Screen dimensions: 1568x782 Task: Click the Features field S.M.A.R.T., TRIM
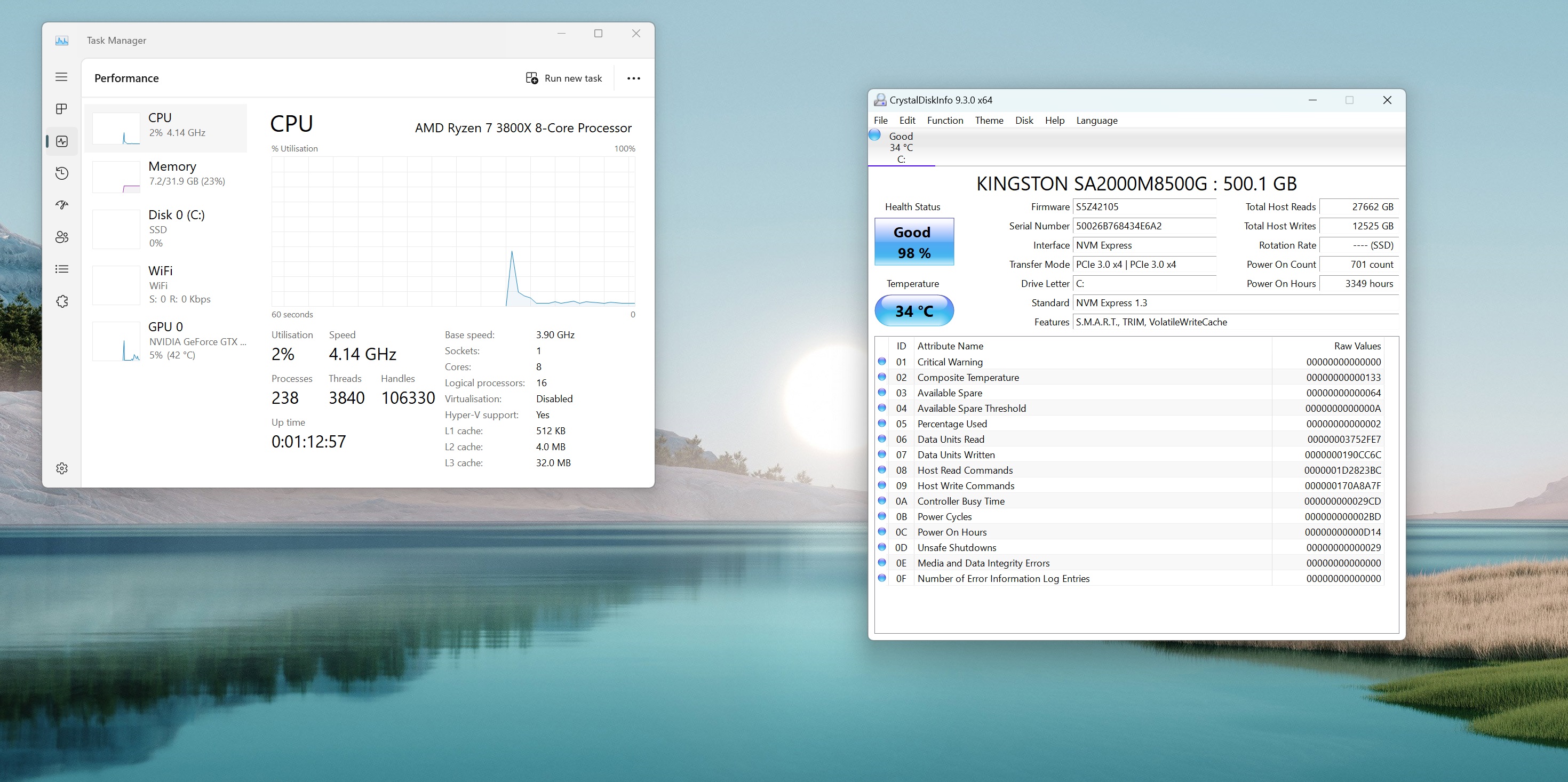point(1236,322)
